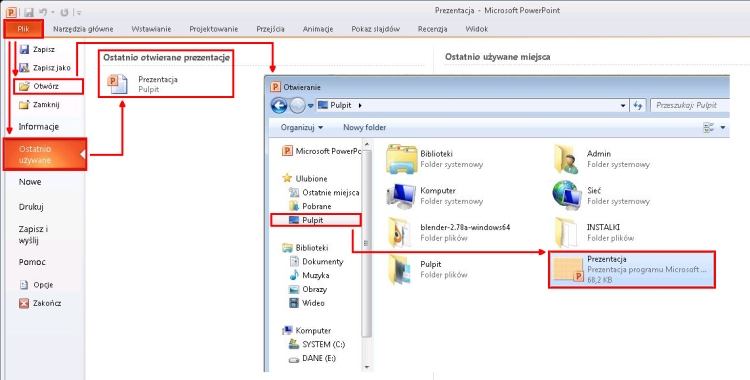Image resolution: width=750 pixels, height=380 pixels.
Task: Expand the address bar history dropdown
Action: click(x=622, y=105)
